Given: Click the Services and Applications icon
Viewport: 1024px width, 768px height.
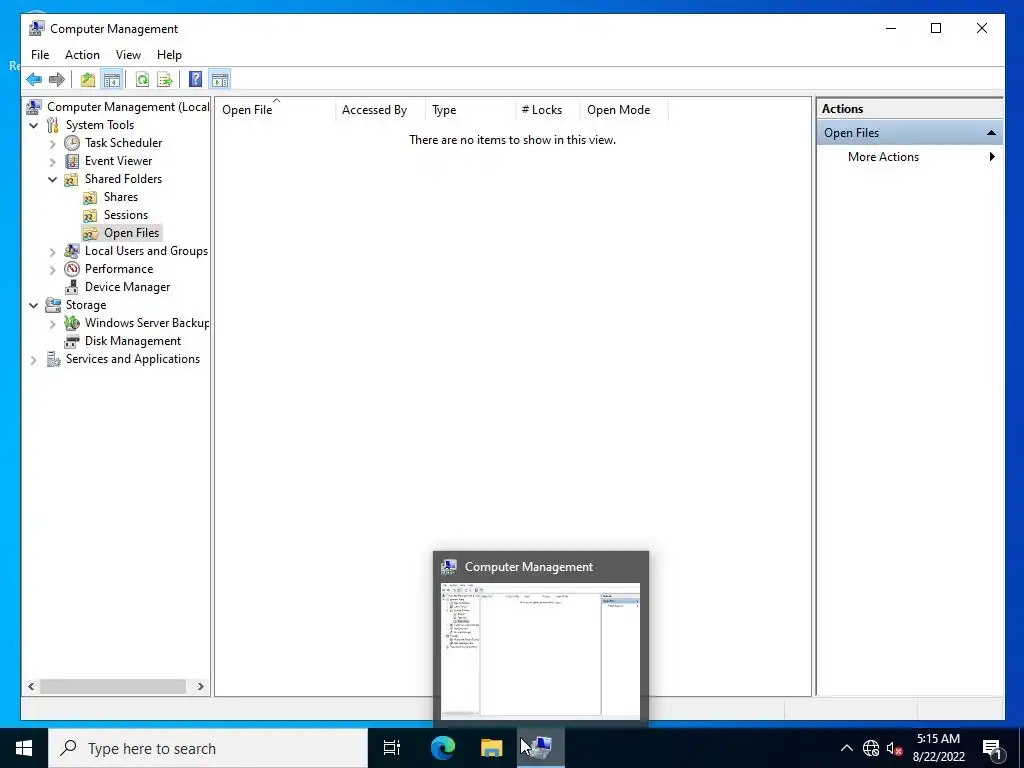Looking at the screenshot, I should pyautogui.click(x=53, y=359).
